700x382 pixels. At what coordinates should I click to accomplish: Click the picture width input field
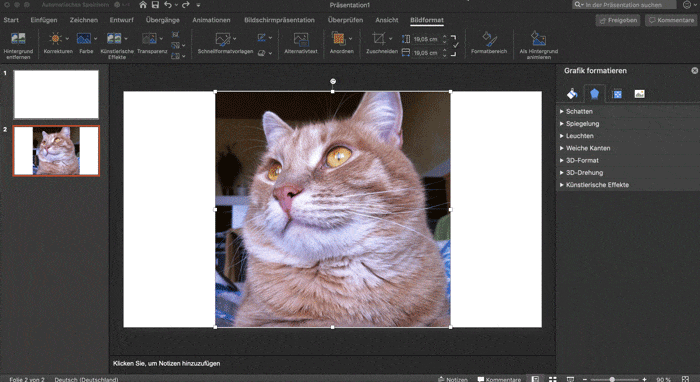[426, 53]
